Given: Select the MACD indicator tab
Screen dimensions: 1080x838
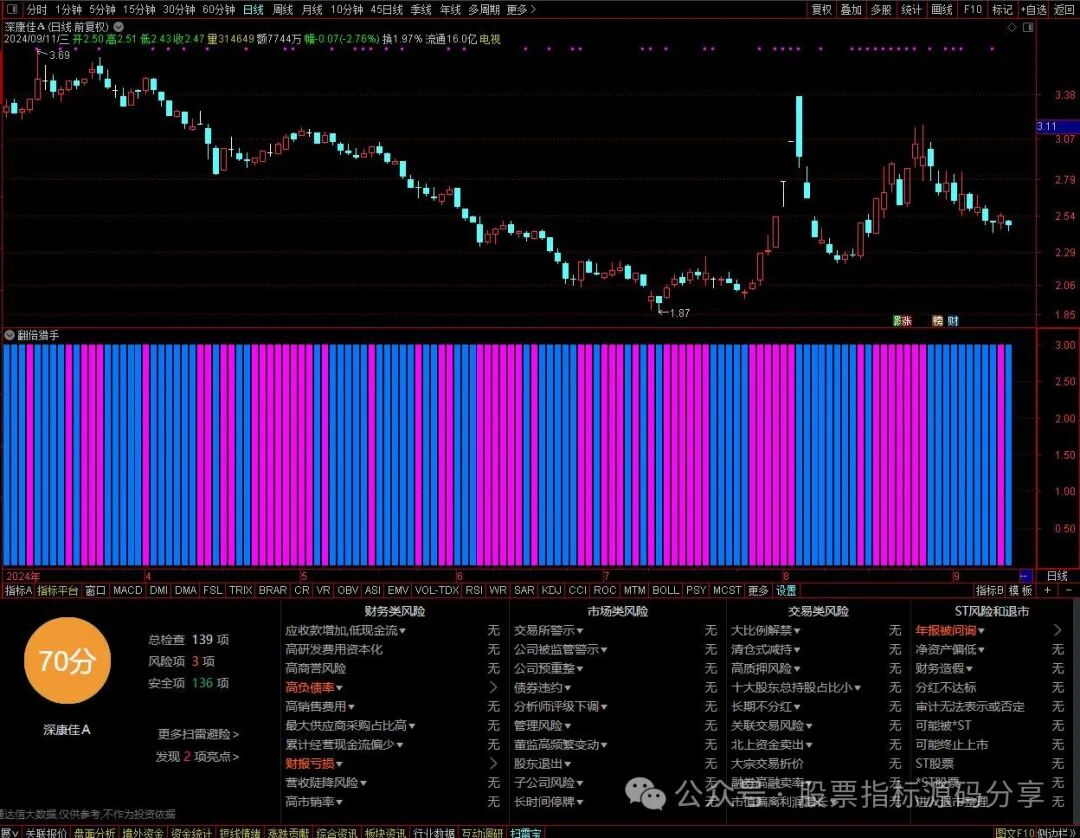Looking at the screenshot, I should point(127,590).
